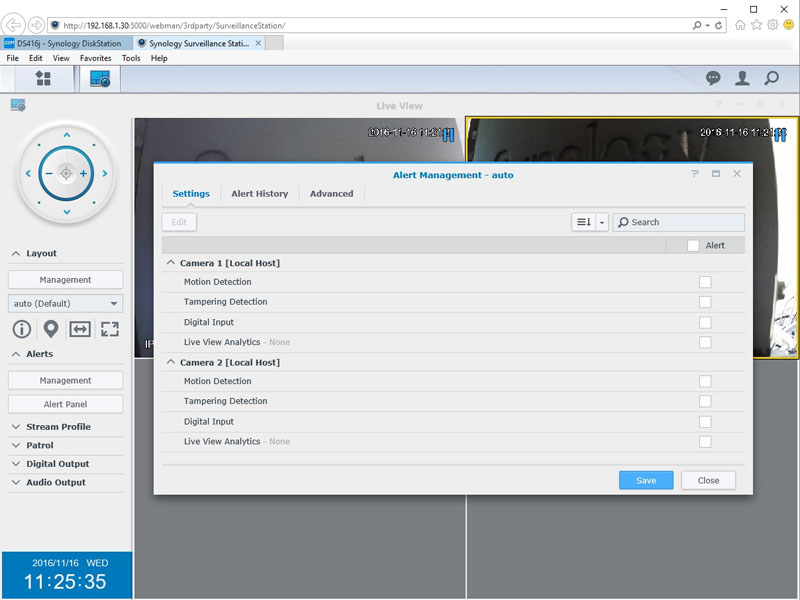800x600 pixels.
Task: Open Alerts Management button
Action: [65, 381]
